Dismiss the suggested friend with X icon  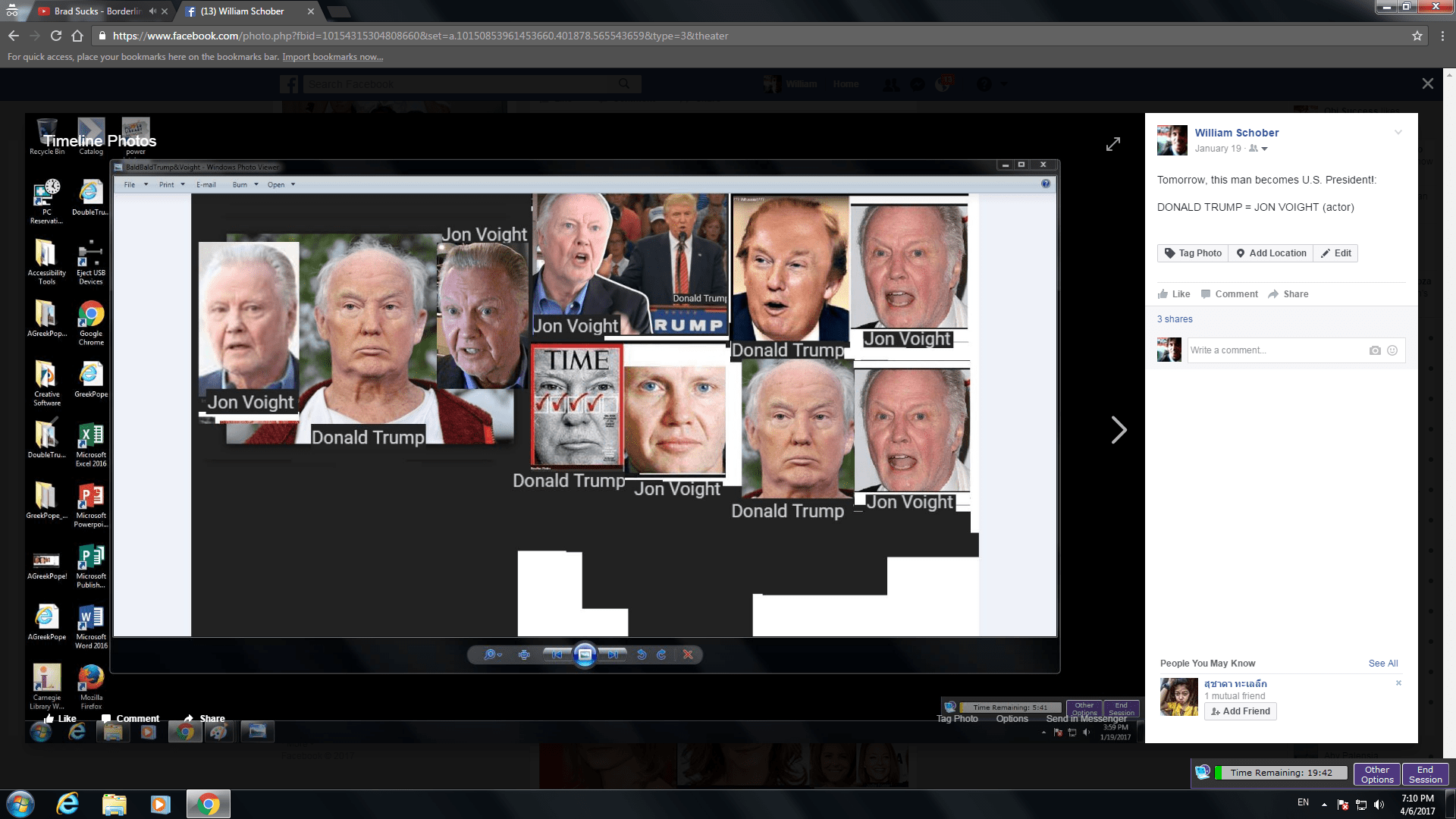click(1398, 683)
